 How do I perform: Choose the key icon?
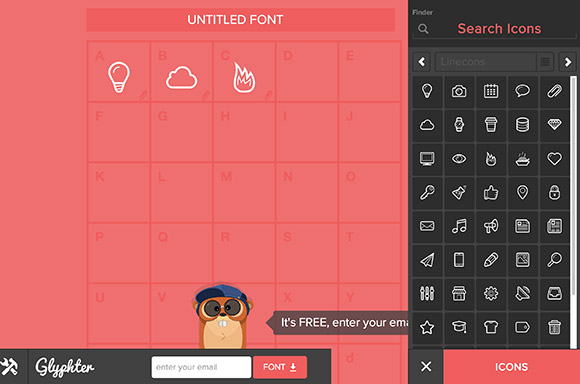(427, 193)
